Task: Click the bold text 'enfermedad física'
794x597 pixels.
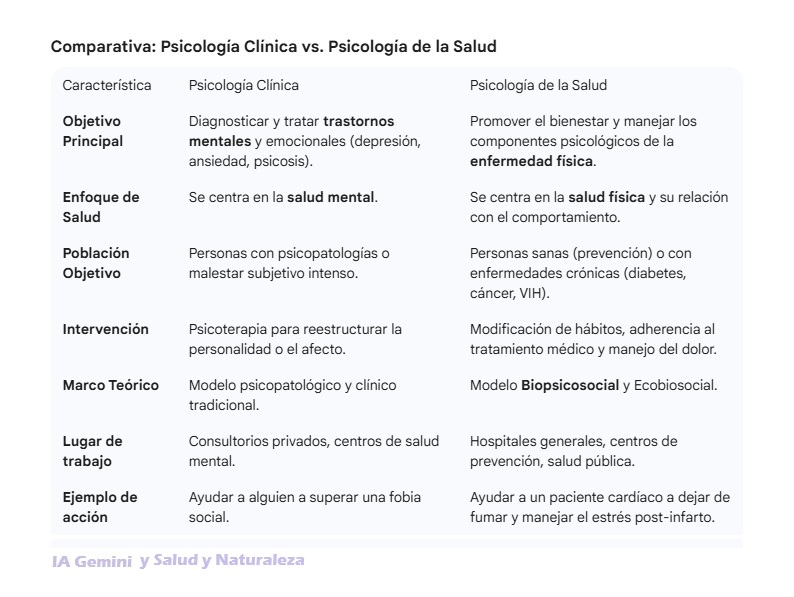Action: click(x=532, y=161)
